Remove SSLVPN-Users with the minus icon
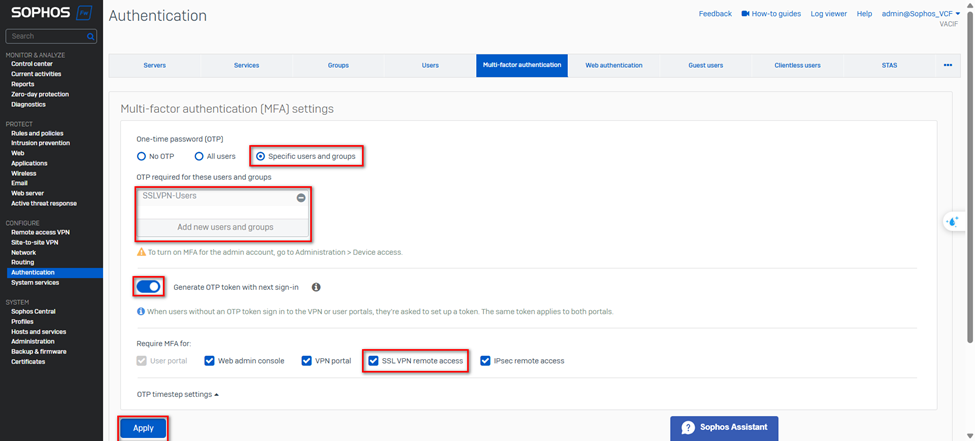The height and width of the screenshot is (441, 975). [300, 198]
